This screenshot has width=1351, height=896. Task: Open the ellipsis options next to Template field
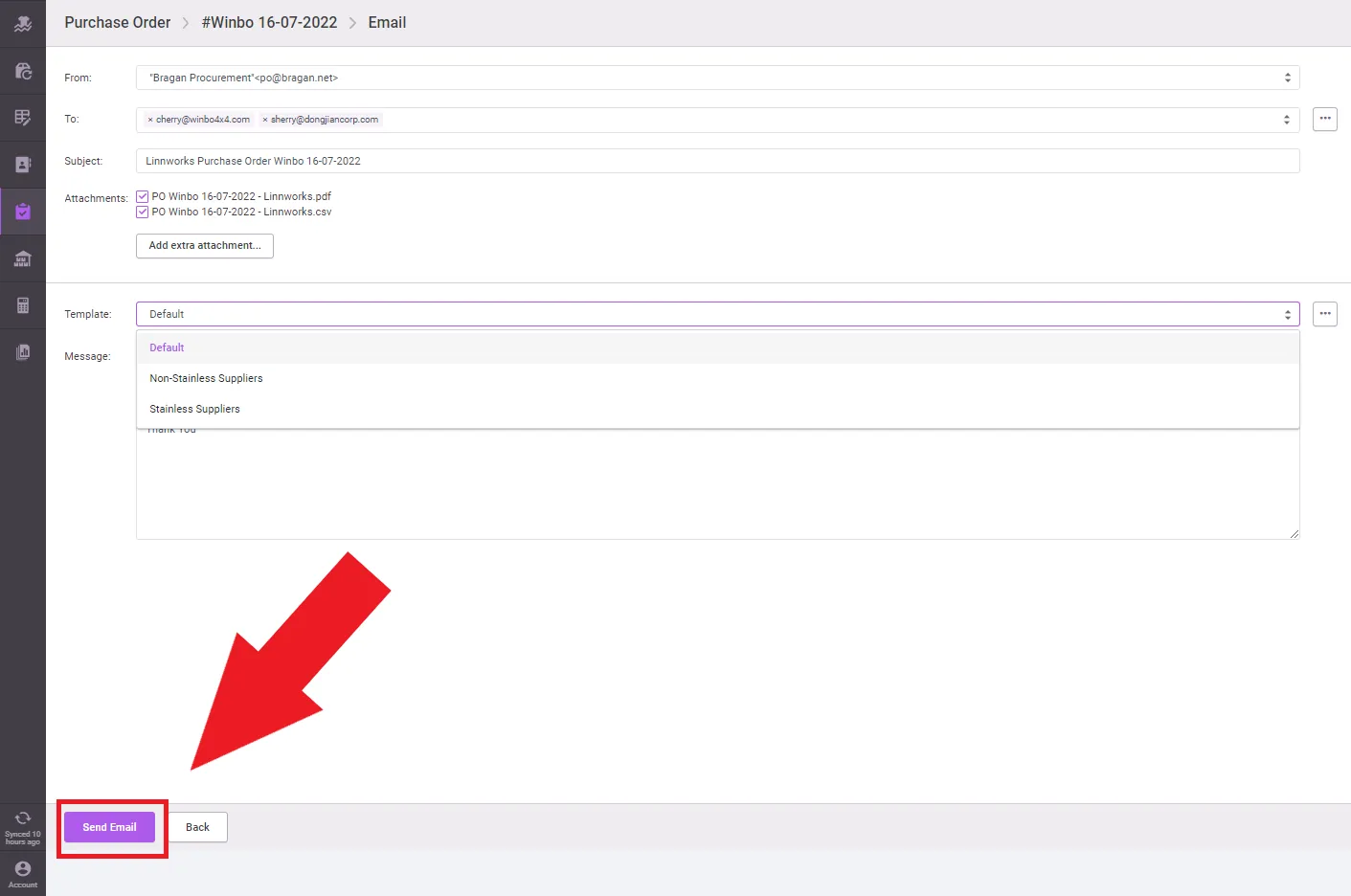[x=1325, y=314]
